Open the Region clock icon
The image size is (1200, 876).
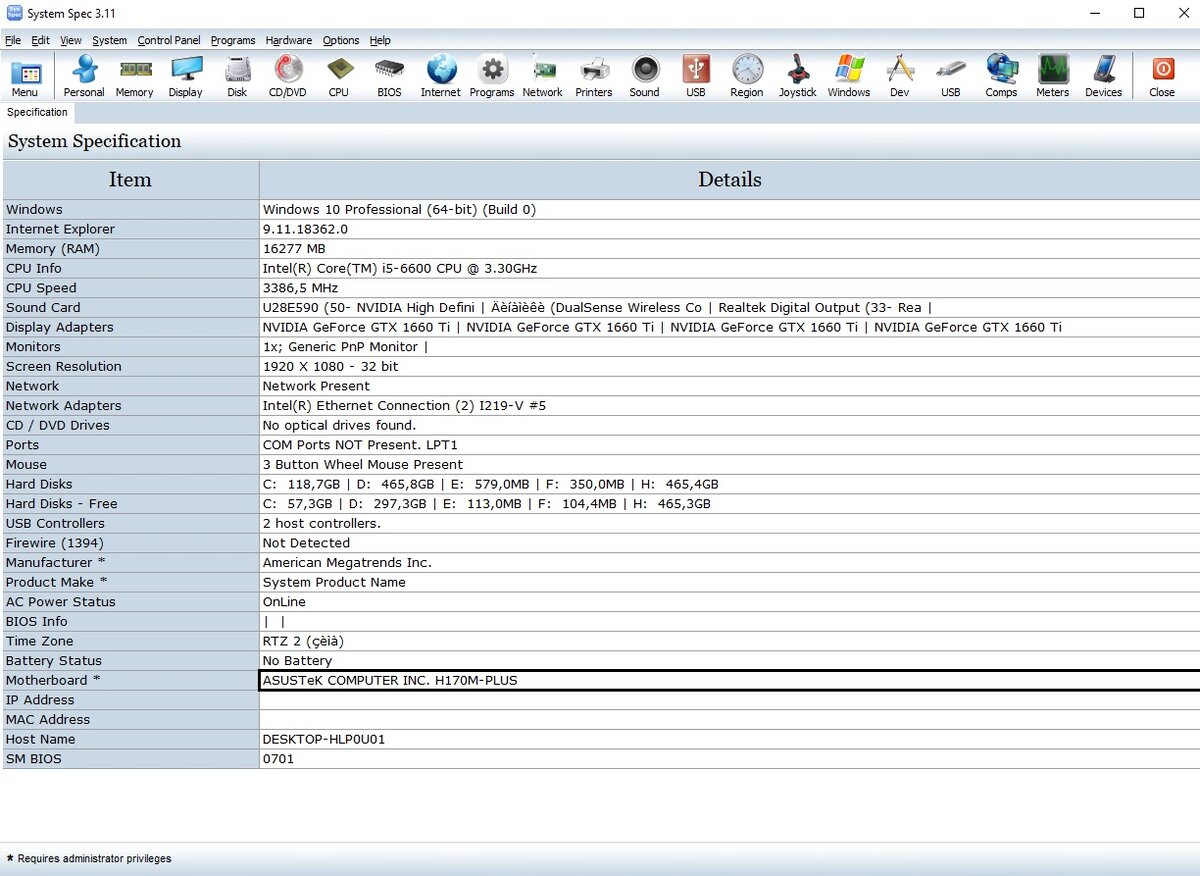click(x=747, y=77)
